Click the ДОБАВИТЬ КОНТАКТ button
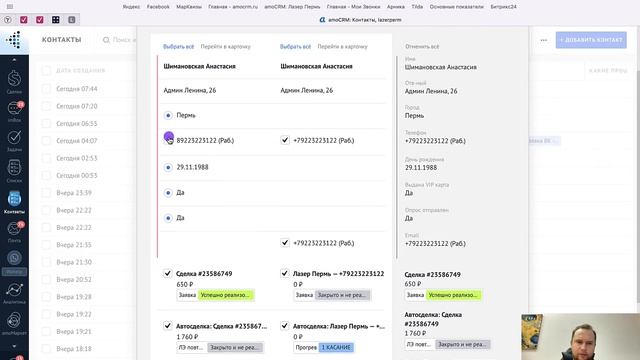Image resolution: width=640 pixels, height=360 pixels. click(x=591, y=40)
